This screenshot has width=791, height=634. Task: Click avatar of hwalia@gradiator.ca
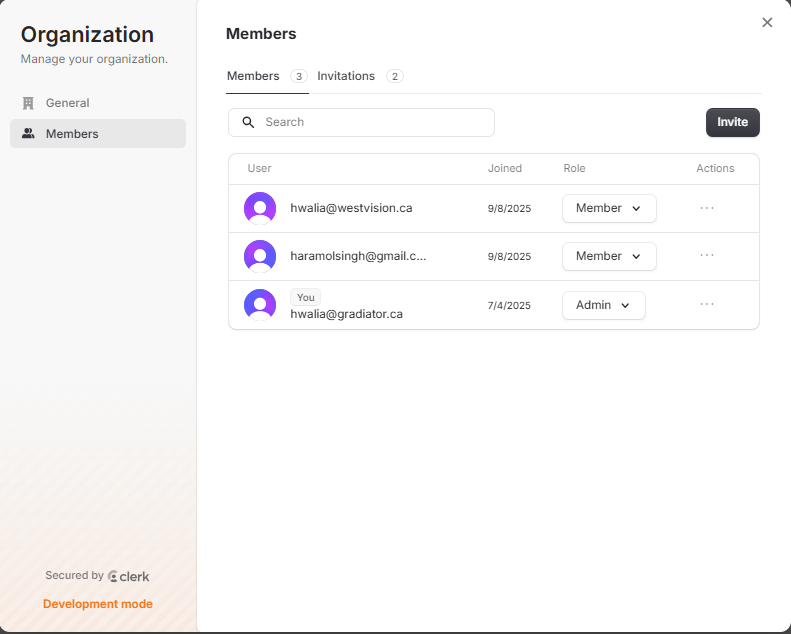coord(260,305)
